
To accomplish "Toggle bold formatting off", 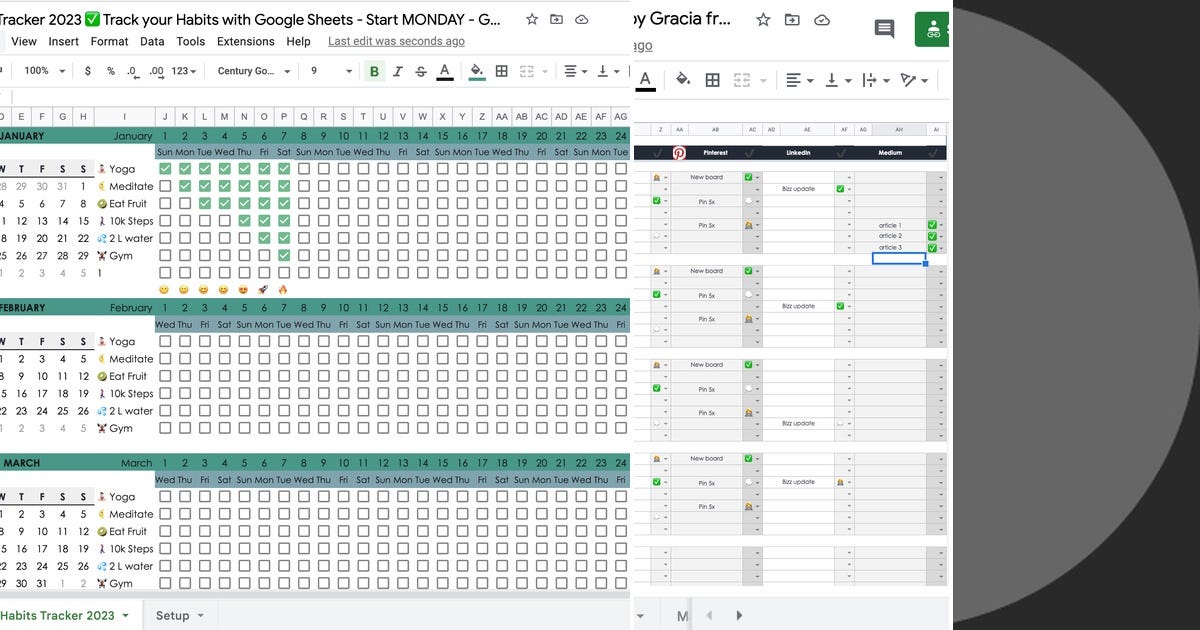I will [374, 71].
